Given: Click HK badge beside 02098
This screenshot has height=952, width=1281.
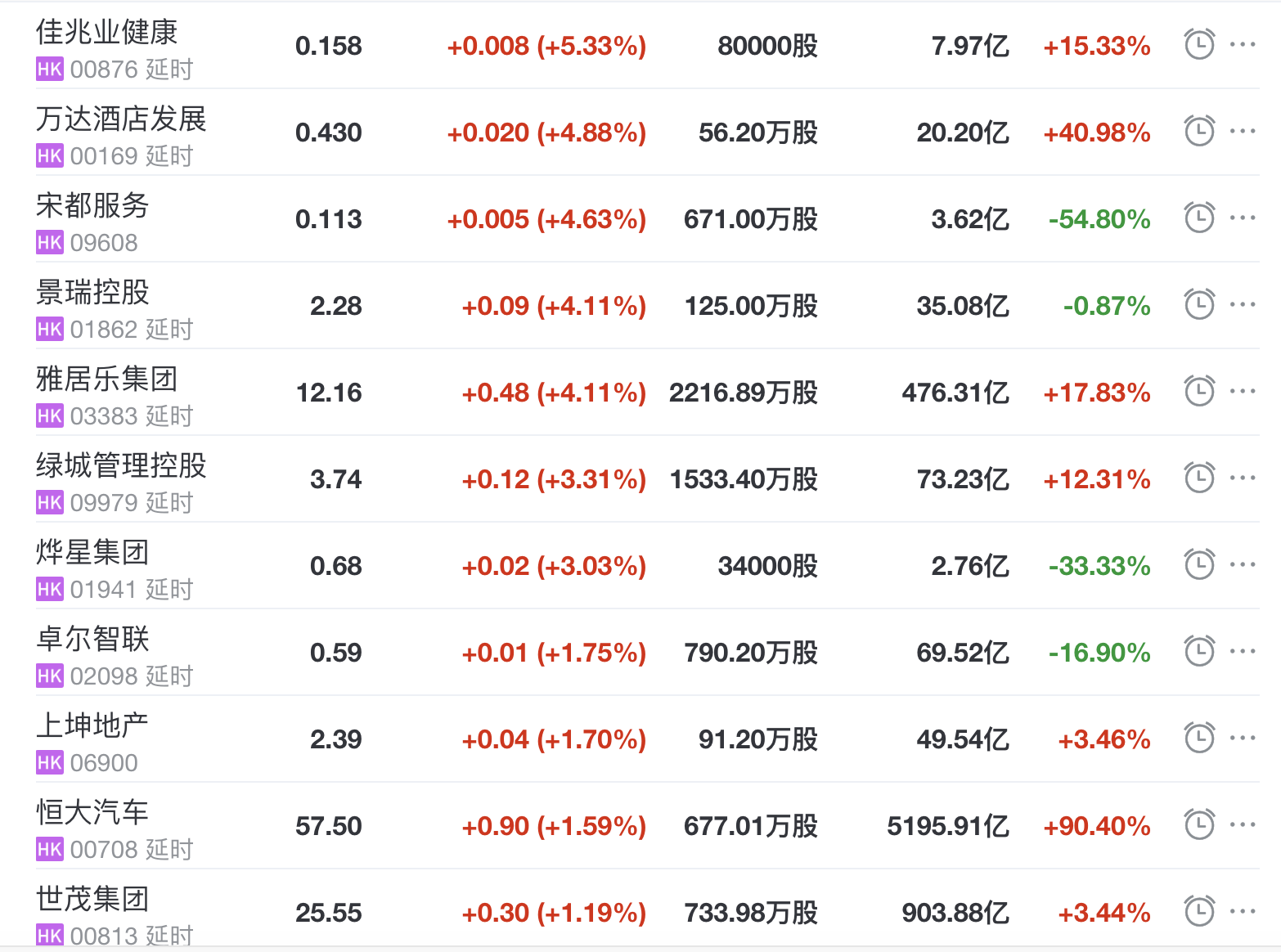Looking at the screenshot, I should click(x=49, y=676).
